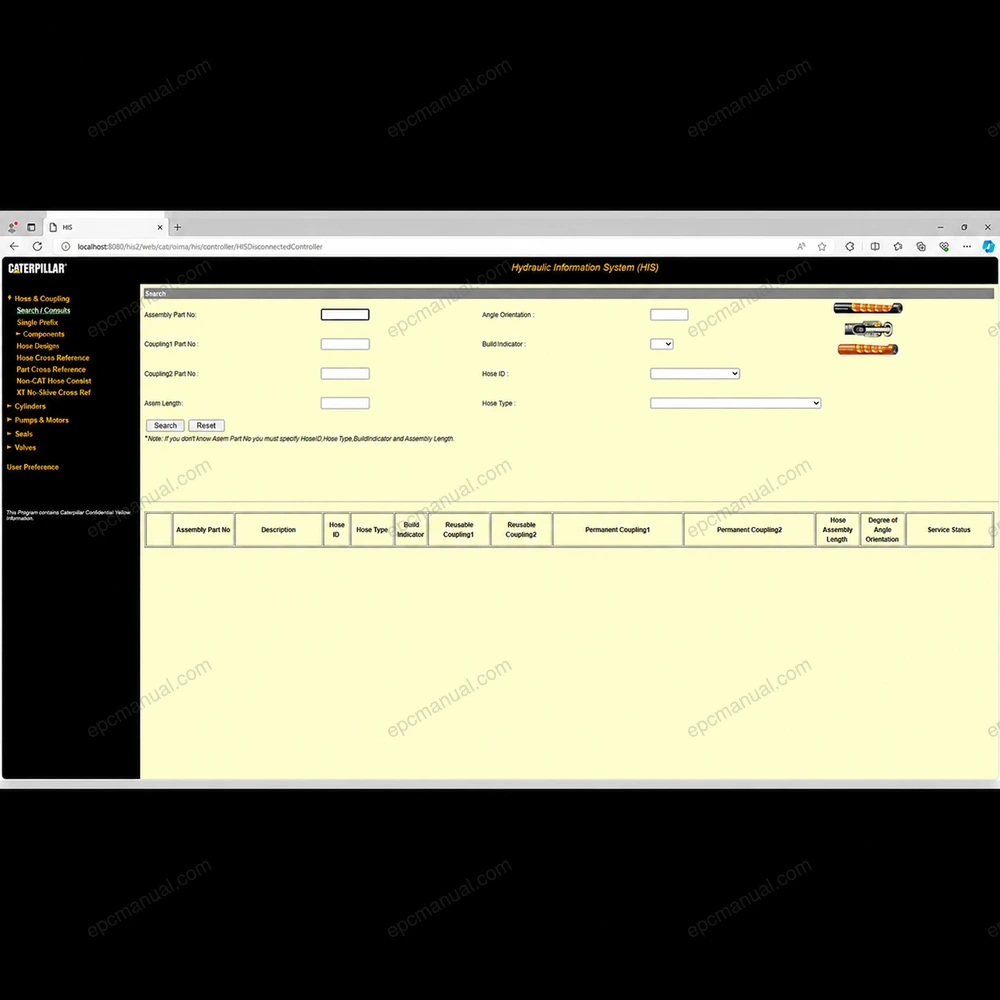Open the Hose Type dropdown

[735, 403]
